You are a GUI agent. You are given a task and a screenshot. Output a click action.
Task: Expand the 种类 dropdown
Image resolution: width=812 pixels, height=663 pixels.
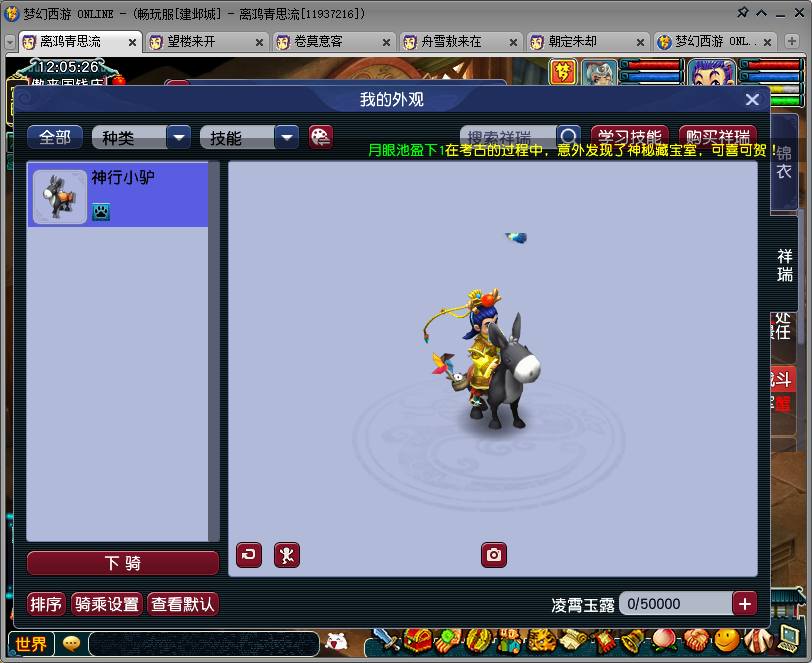(180, 137)
